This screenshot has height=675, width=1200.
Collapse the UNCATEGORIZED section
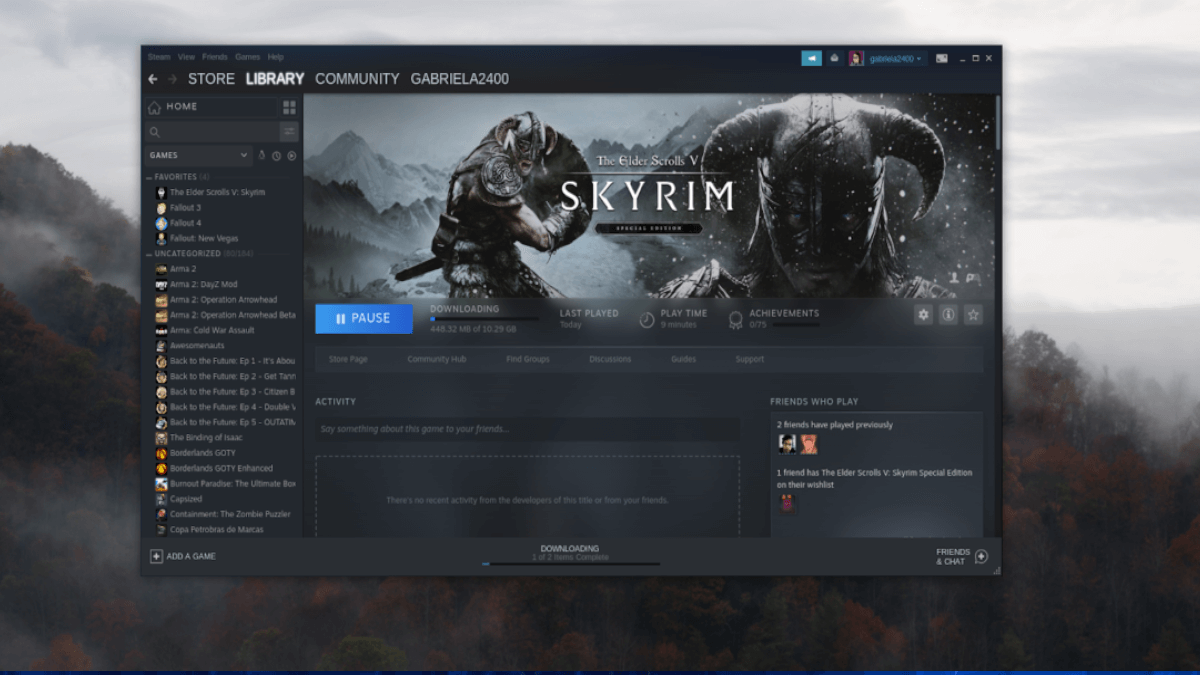(150, 253)
